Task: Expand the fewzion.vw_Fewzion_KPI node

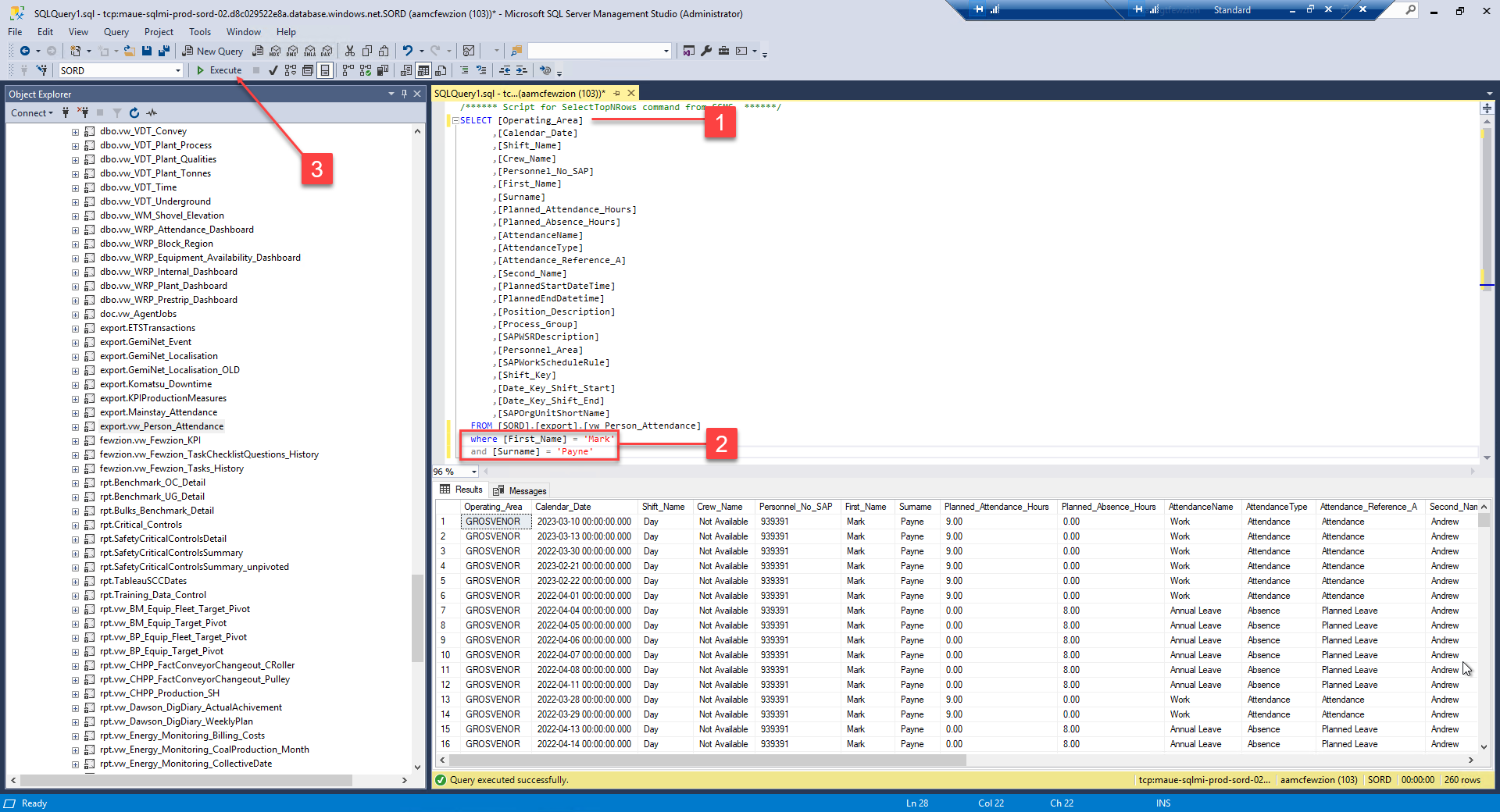Action: [75, 441]
